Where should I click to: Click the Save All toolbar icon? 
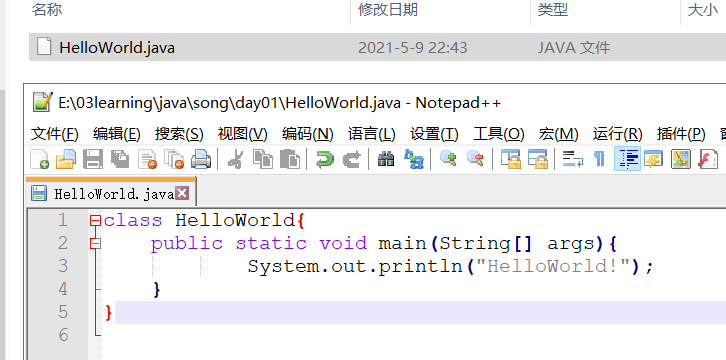(120, 159)
